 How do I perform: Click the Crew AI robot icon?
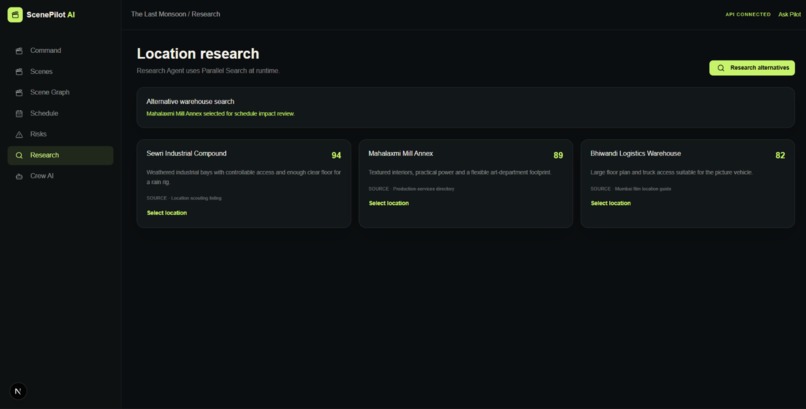click(x=19, y=176)
